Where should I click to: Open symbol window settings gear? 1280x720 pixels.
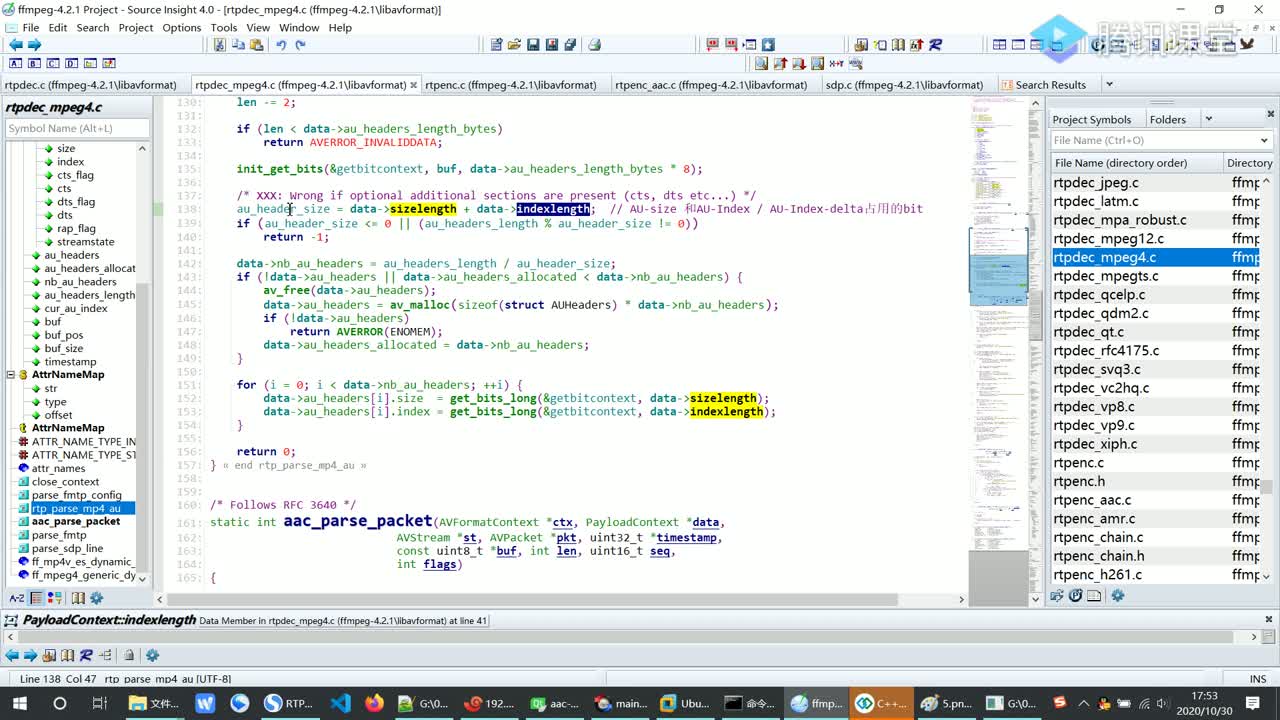pyautogui.click(x=97, y=598)
